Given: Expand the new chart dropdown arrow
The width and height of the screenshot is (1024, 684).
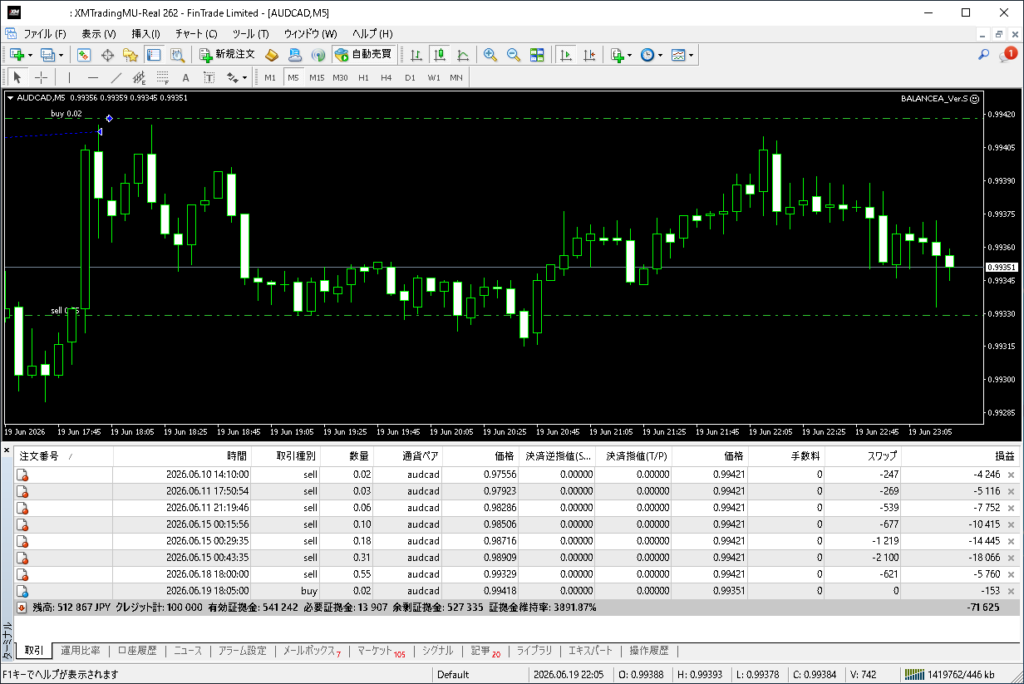Looking at the screenshot, I should 30,56.
